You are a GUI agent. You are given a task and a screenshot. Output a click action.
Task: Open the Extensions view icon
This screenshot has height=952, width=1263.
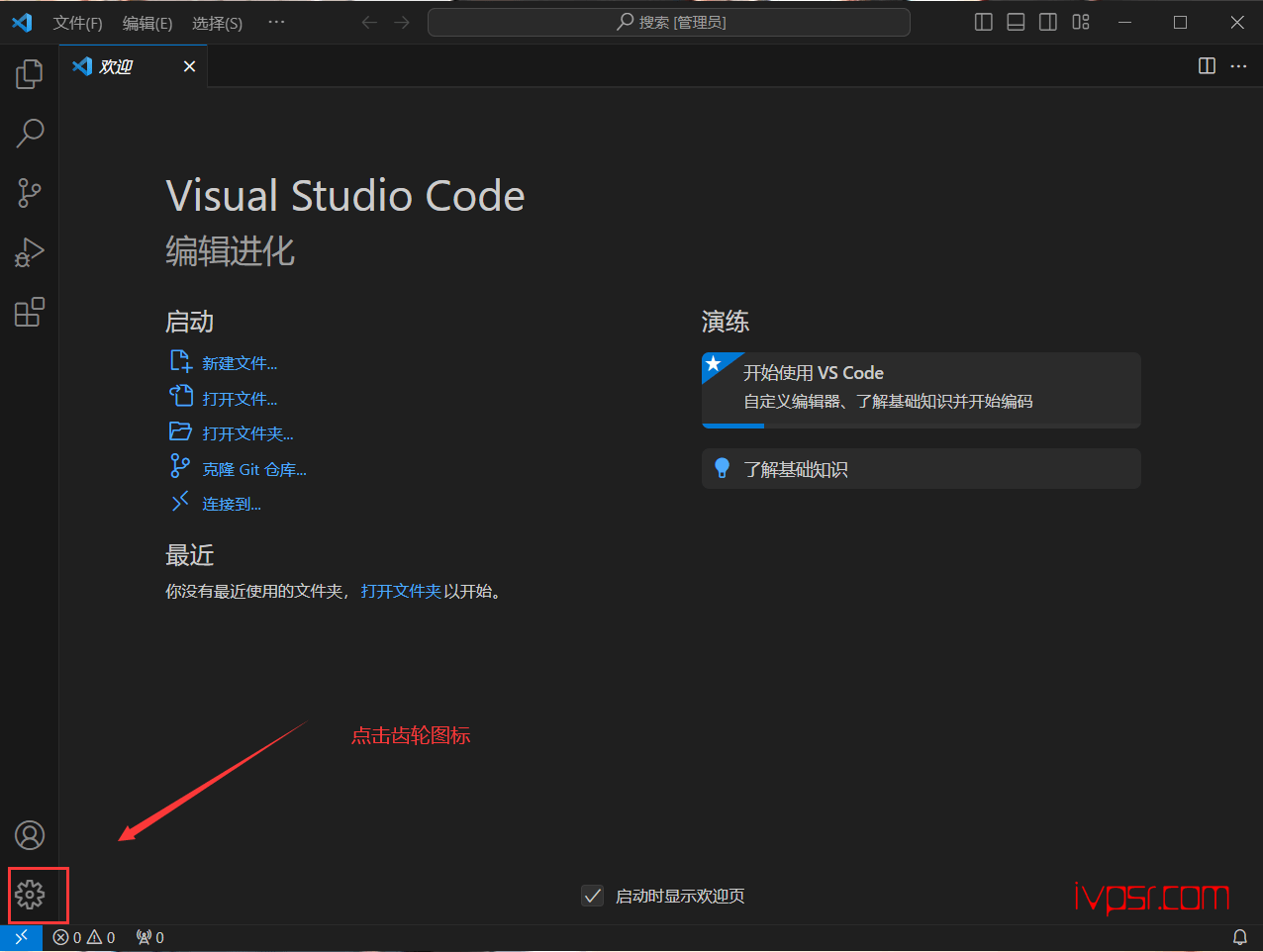[x=30, y=313]
